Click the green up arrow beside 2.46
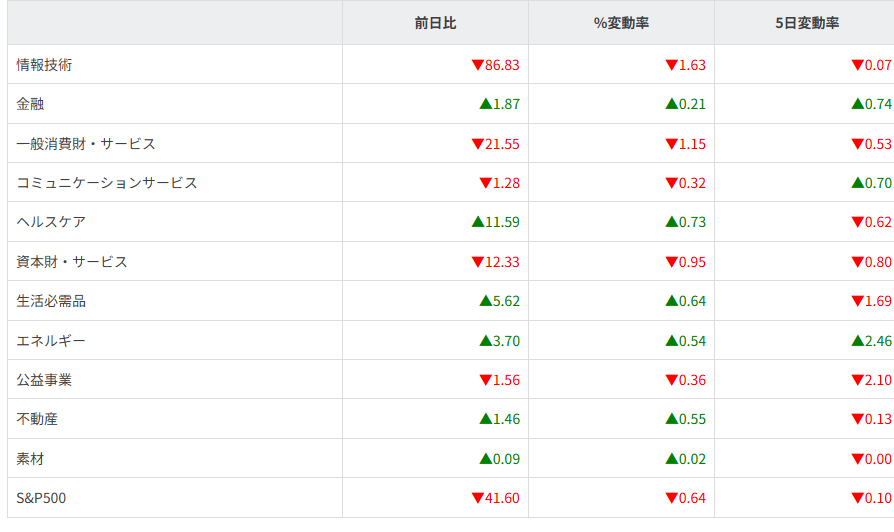The height and width of the screenshot is (532, 894). (857, 341)
